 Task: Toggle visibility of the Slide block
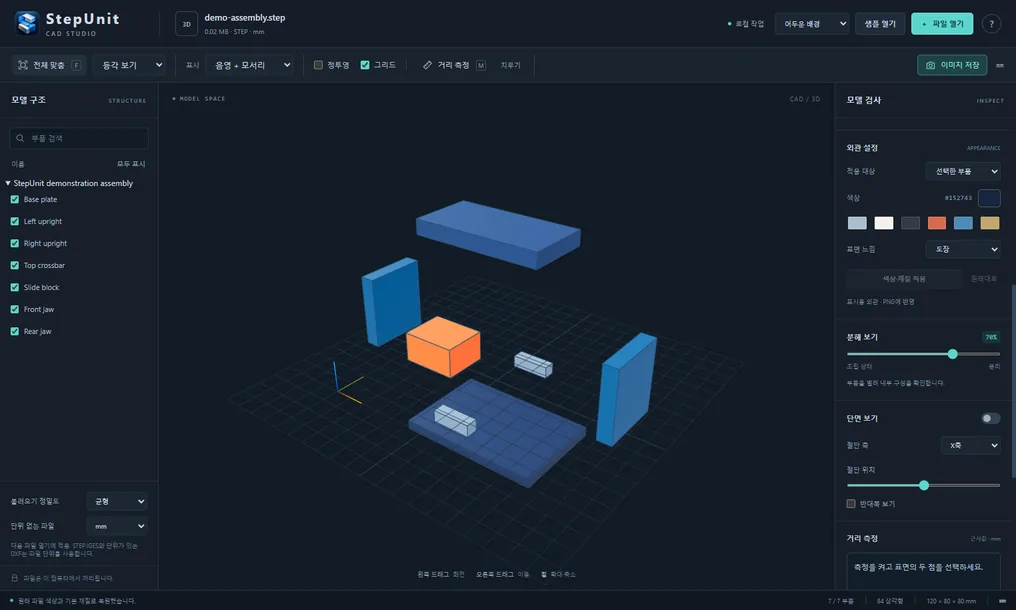[x=14, y=288]
